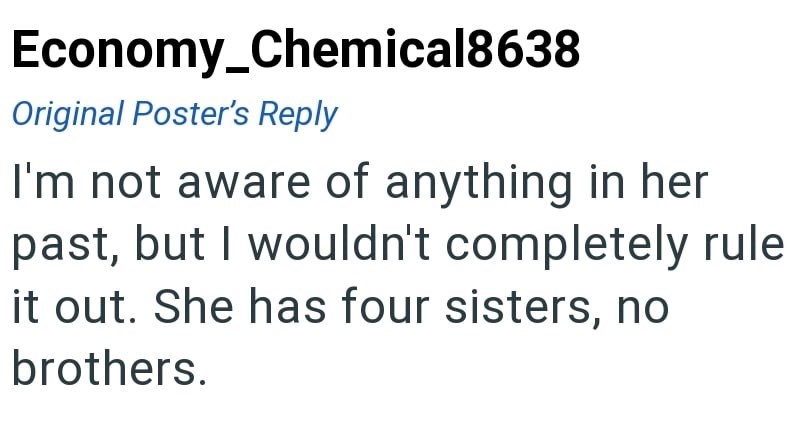The height and width of the screenshot is (446, 800).
Task: Click the Original Poster's Reply label
Action: click(174, 113)
